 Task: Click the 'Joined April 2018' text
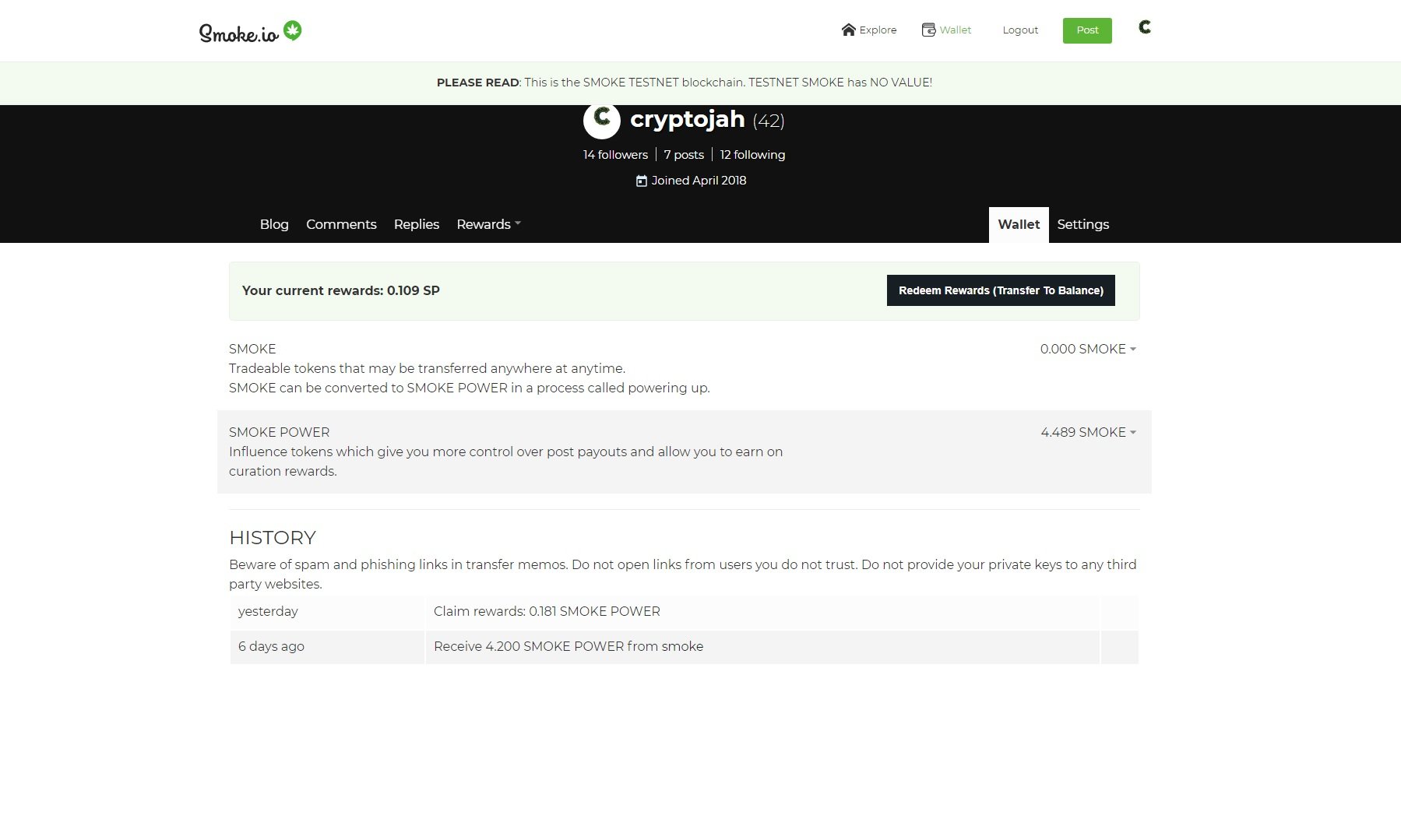pyautogui.click(x=699, y=181)
